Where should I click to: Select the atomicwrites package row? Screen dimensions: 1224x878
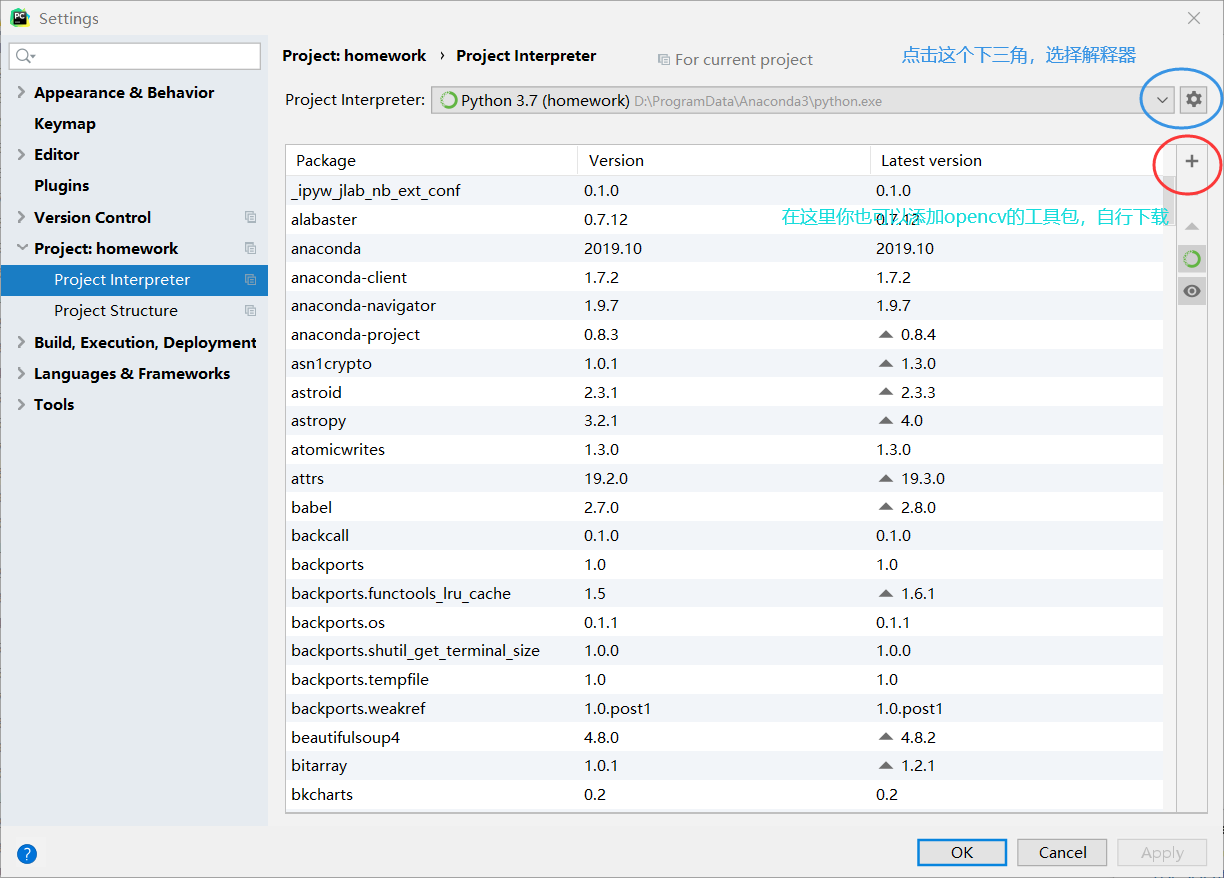(x=724, y=449)
